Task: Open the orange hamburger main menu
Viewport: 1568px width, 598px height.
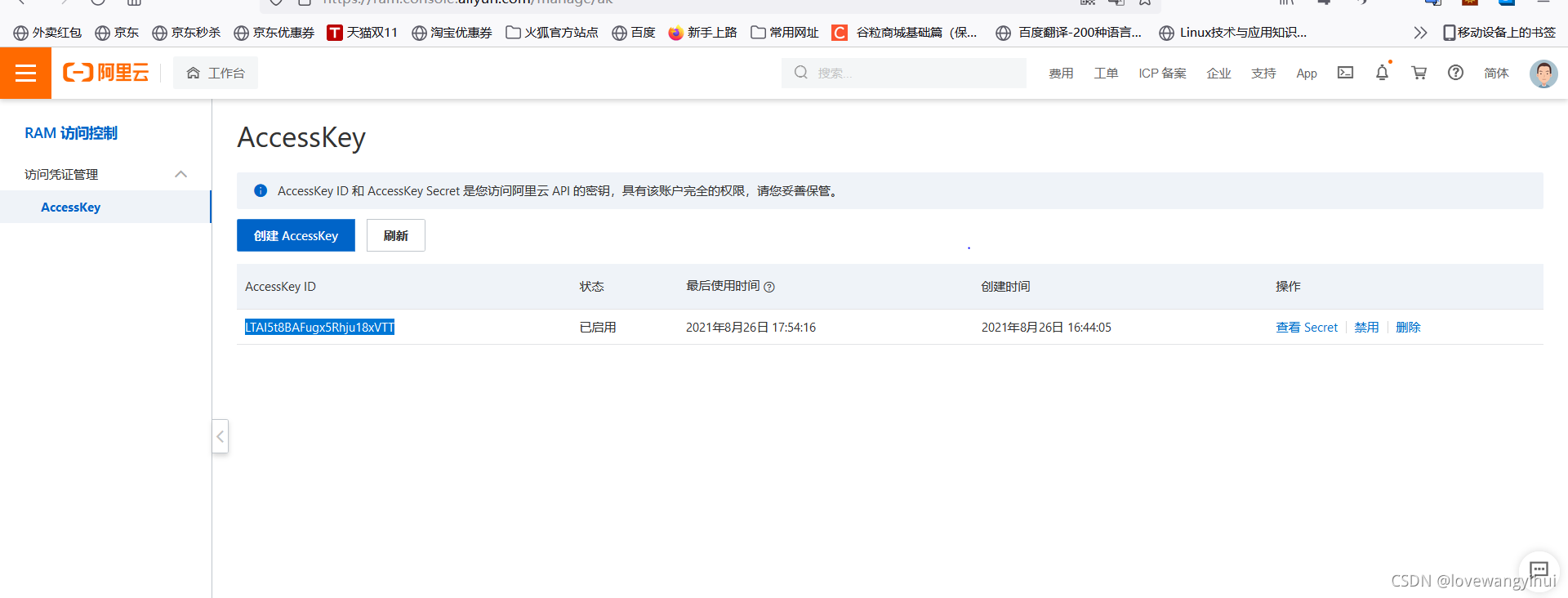Action: click(25, 73)
